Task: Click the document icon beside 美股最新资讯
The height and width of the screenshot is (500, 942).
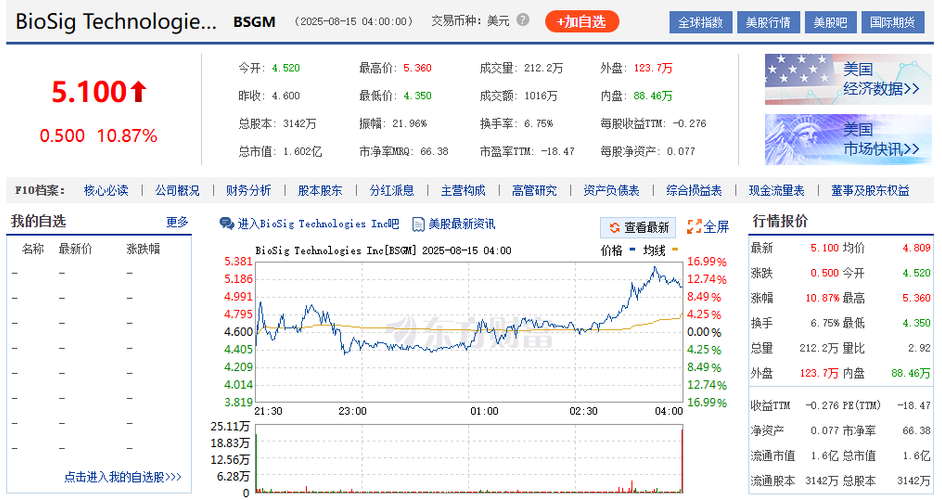Action: [418, 224]
